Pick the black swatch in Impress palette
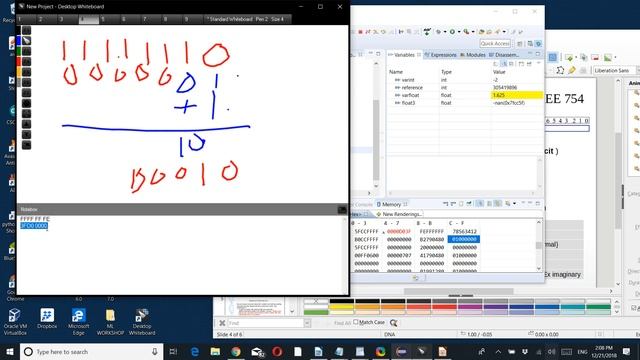This screenshot has height=360, width=640. pos(342,301)
